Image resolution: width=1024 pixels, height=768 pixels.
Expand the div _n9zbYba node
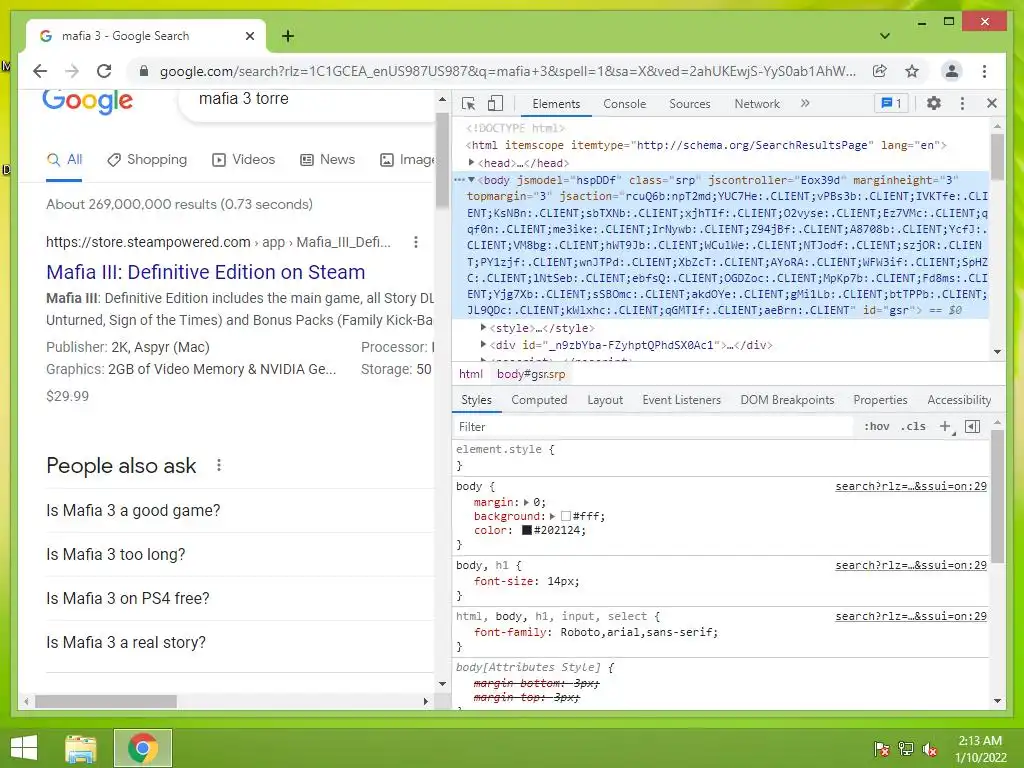[483, 345]
